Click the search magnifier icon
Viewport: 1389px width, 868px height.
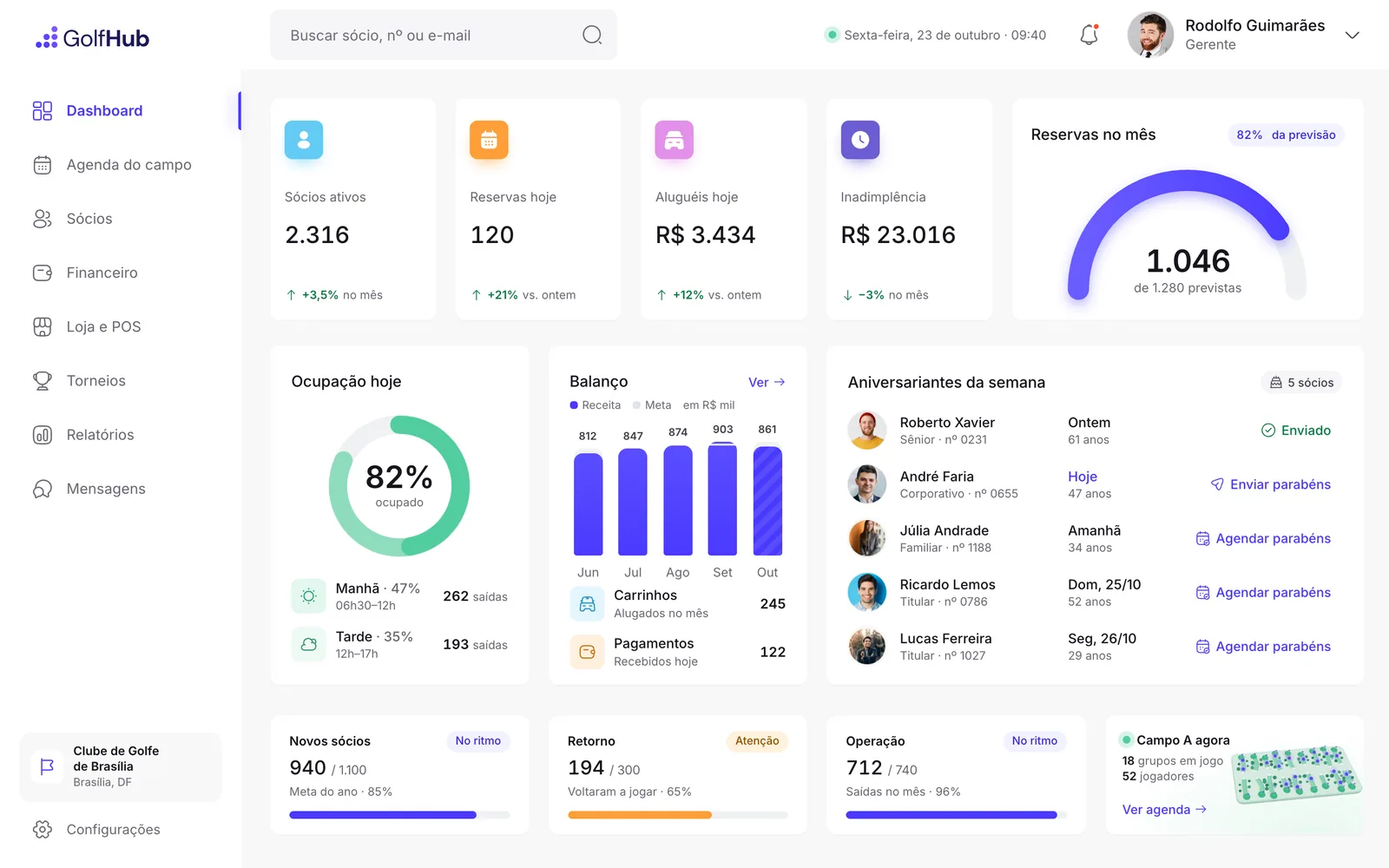pyautogui.click(x=592, y=35)
